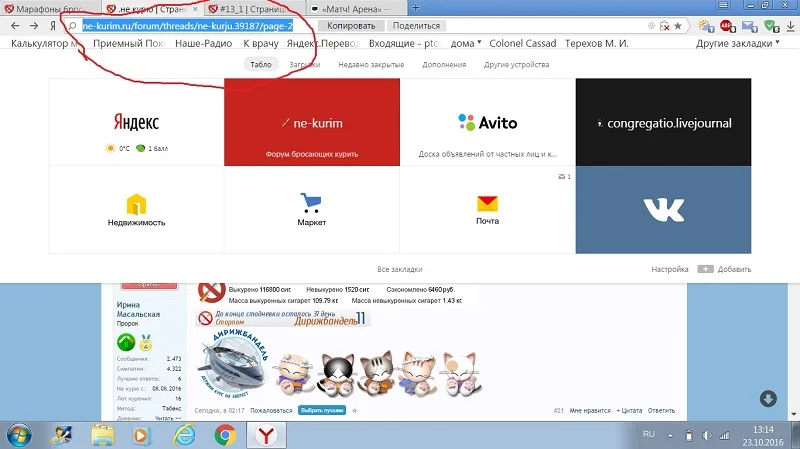Open the green shield Adguard extension
This screenshot has height=449, width=800.
click(771, 26)
